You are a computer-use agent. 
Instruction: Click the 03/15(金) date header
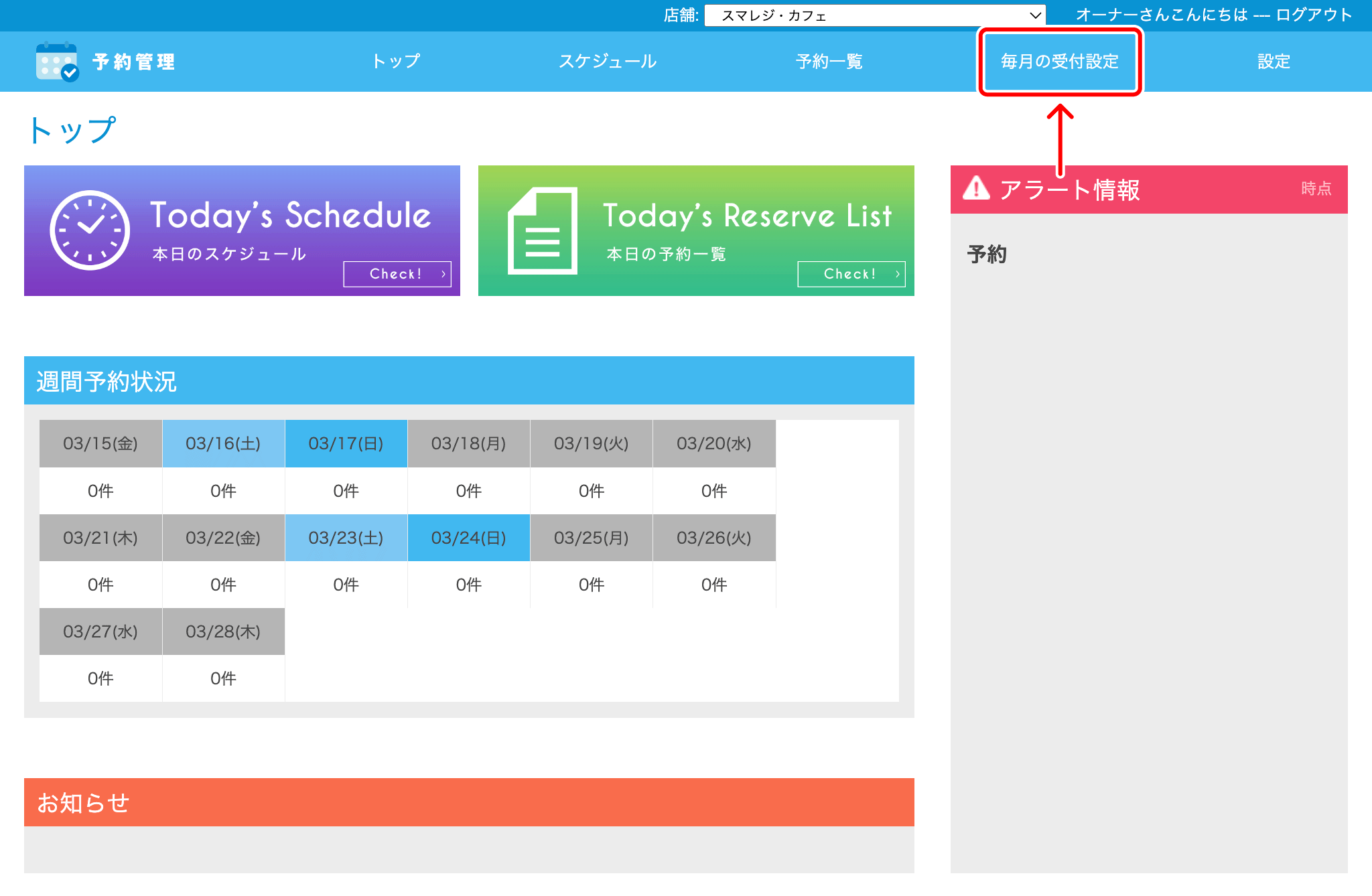100,443
